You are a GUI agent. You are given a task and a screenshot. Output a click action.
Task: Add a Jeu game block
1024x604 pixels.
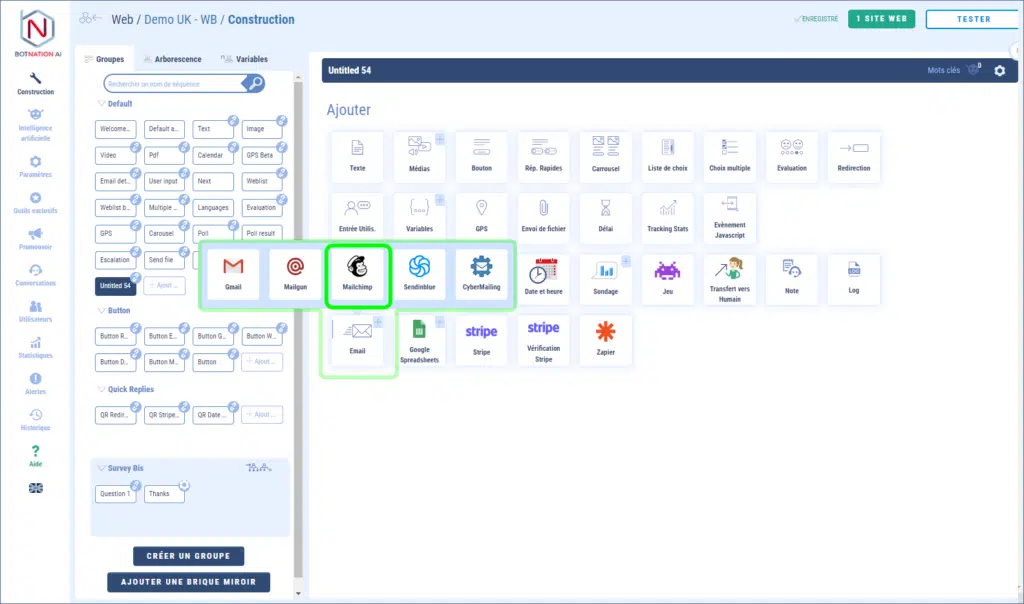[x=667, y=278]
